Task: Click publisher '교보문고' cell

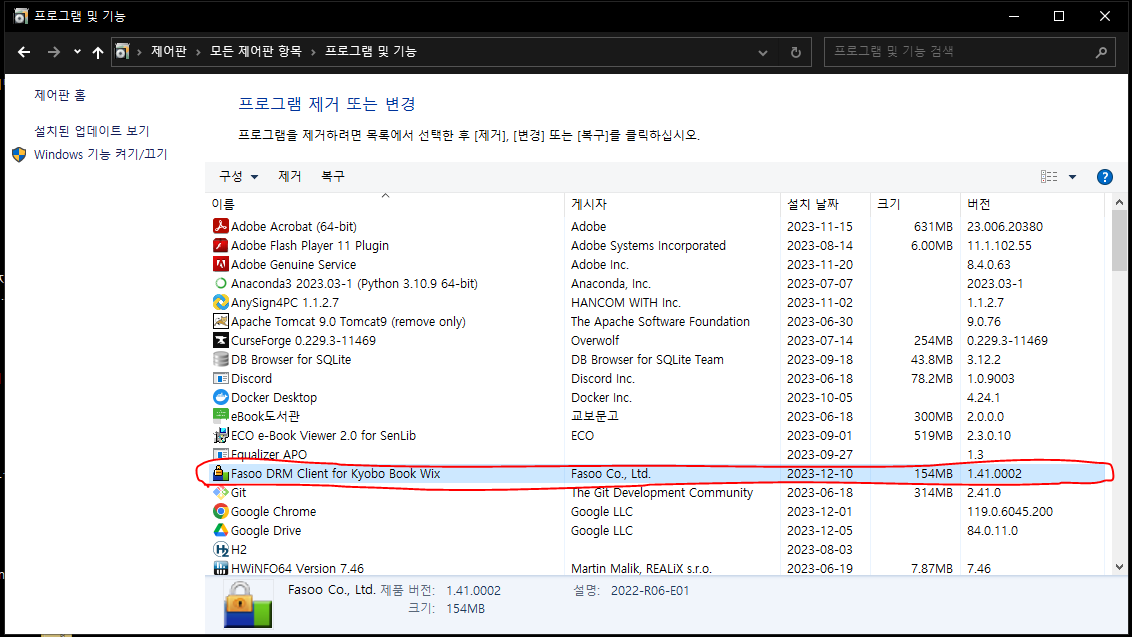Action: pos(594,416)
